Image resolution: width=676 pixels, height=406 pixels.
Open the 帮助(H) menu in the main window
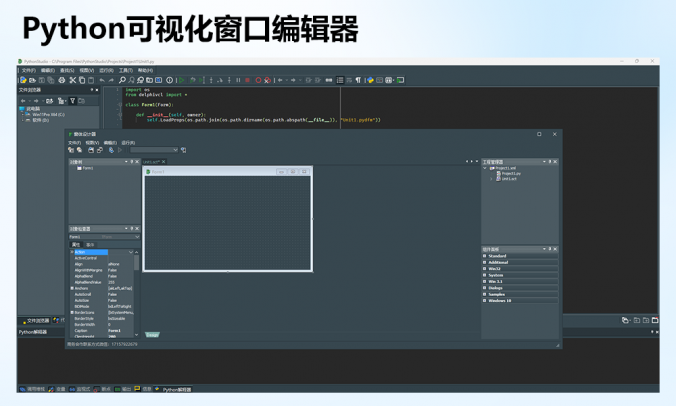pos(145,70)
